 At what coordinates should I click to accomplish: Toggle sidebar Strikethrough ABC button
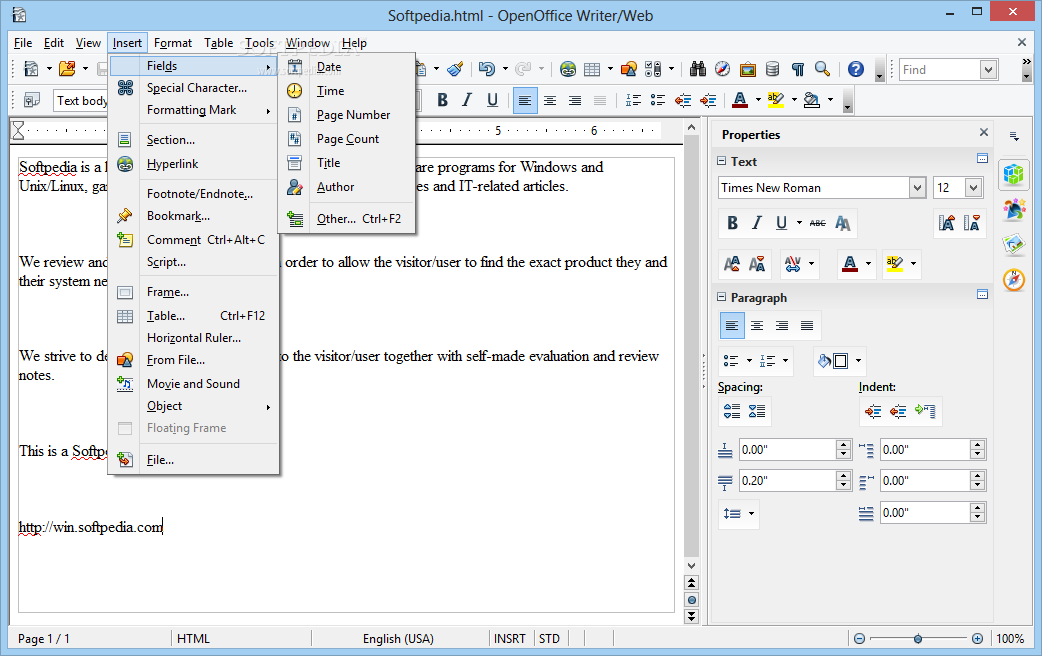point(817,223)
